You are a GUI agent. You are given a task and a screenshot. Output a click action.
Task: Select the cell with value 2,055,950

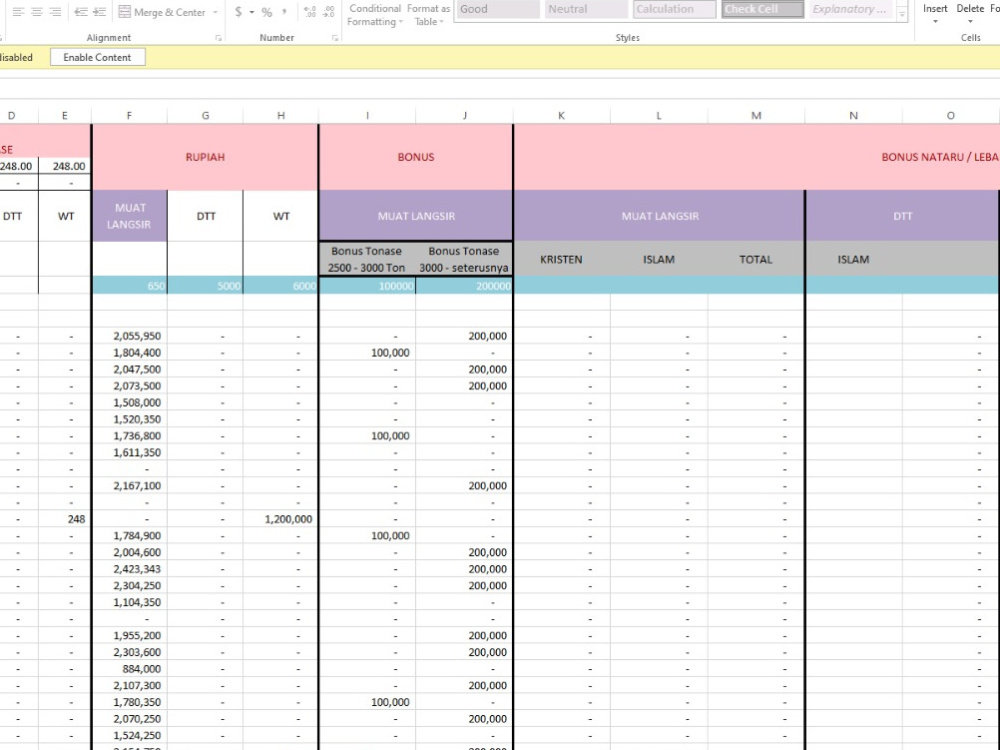click(129, 336)
